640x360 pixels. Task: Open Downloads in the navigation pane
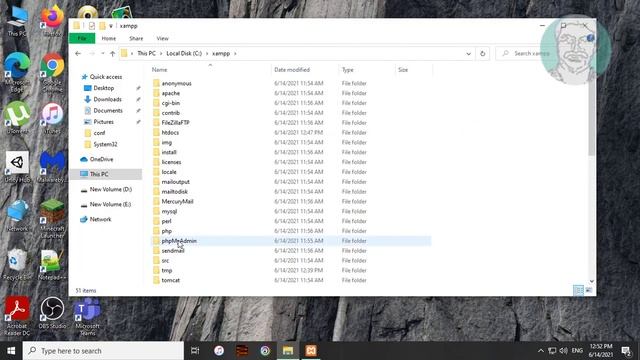107,99
